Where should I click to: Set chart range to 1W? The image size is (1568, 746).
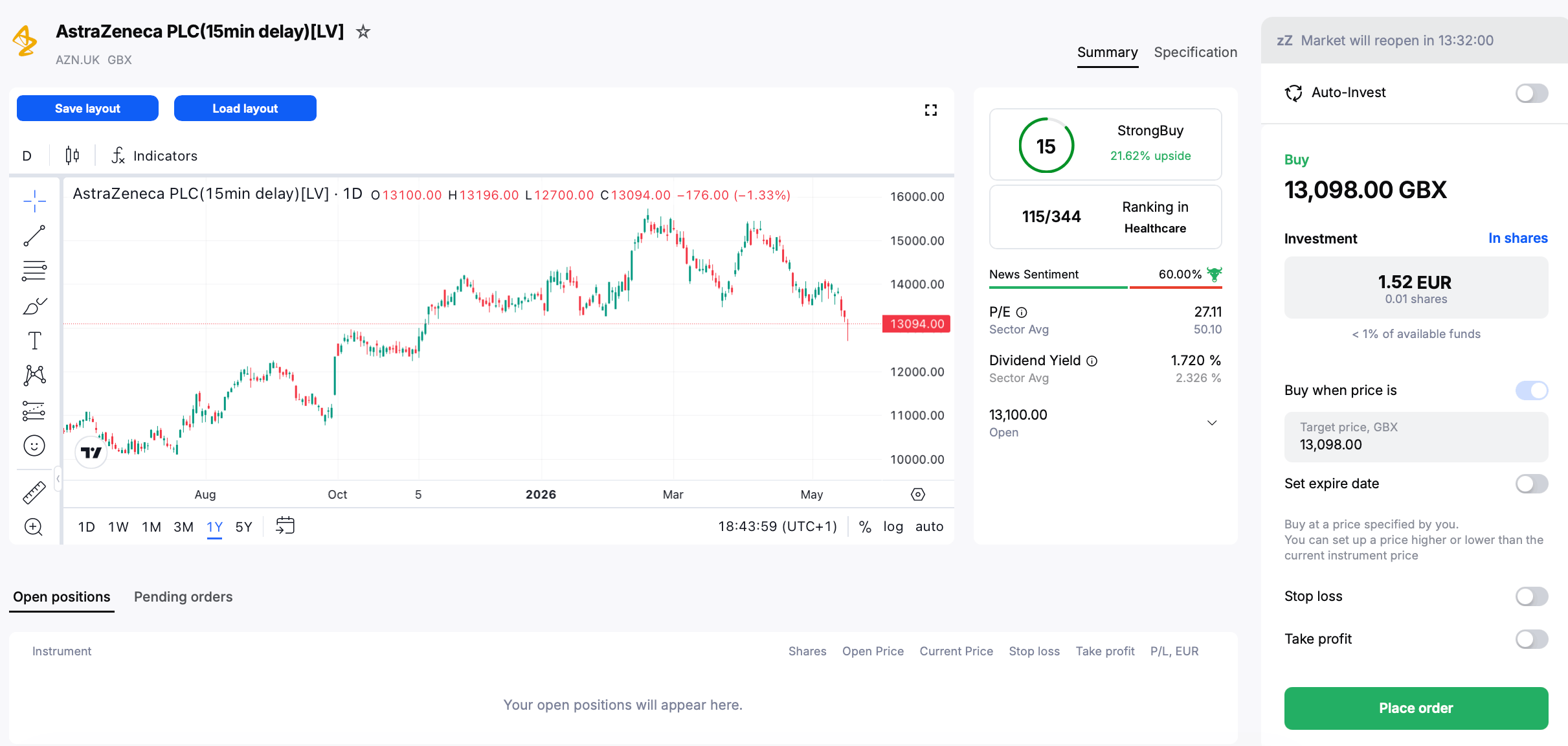[x=118, y=527]
